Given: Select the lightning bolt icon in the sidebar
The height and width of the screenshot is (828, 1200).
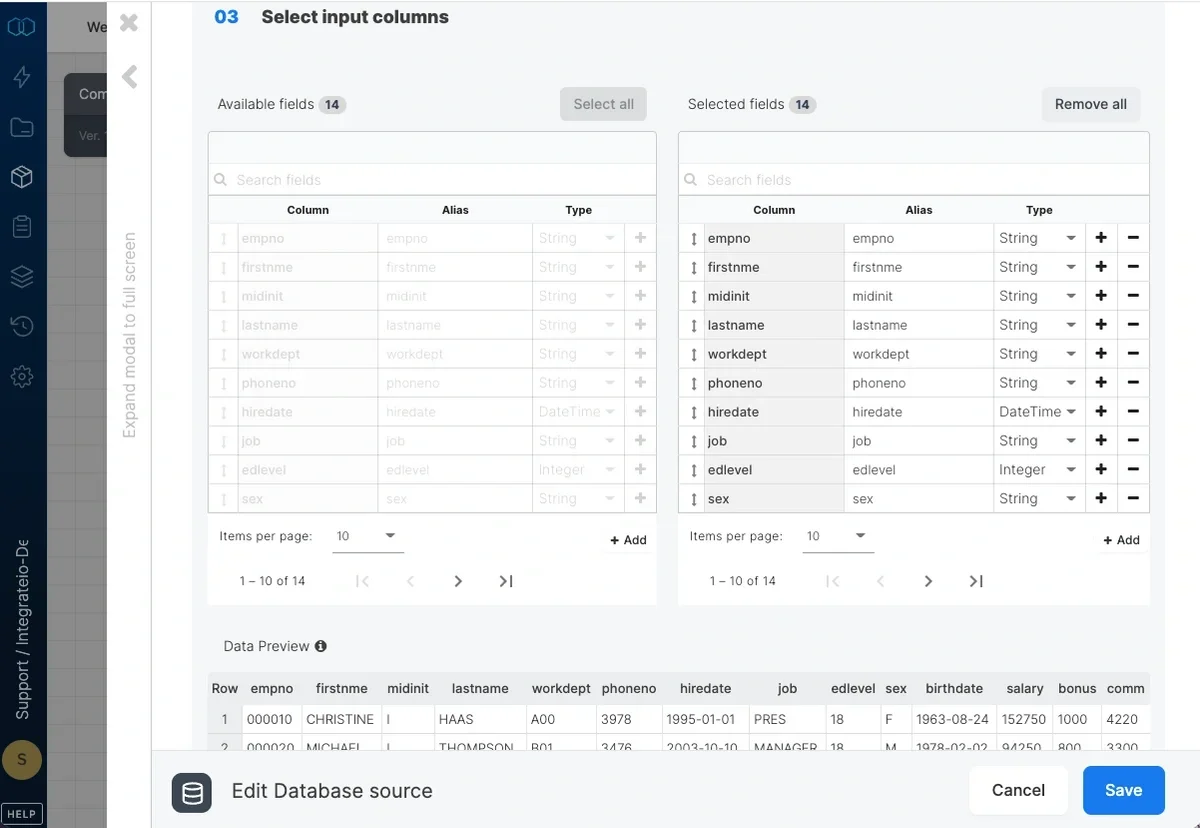Looking at the screenshot, I should pos(22,77).
